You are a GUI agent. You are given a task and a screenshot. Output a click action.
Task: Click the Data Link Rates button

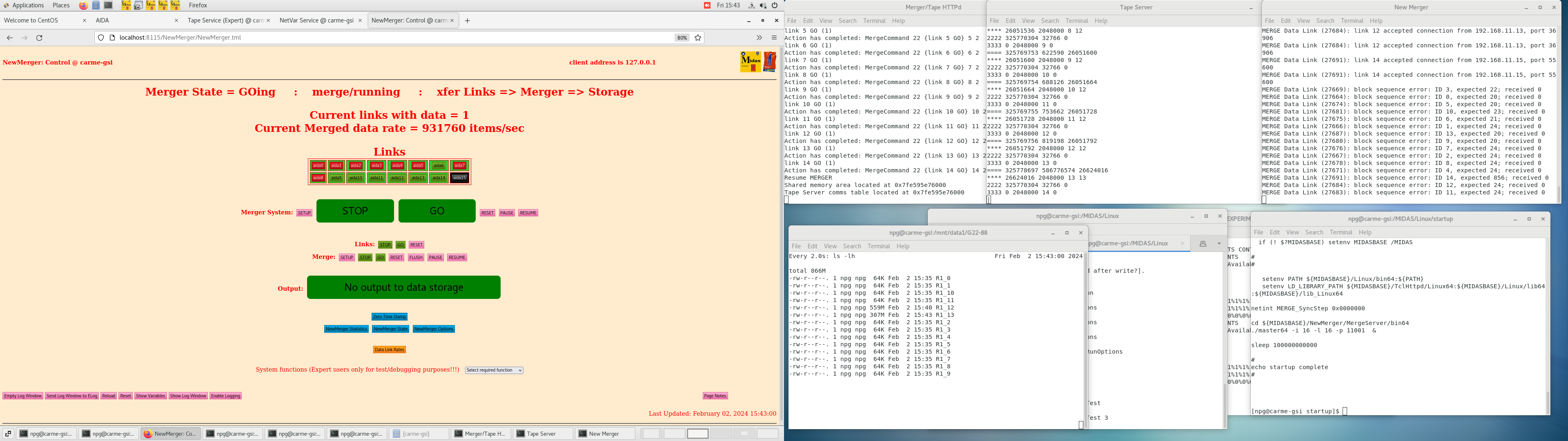pos(389,350)
